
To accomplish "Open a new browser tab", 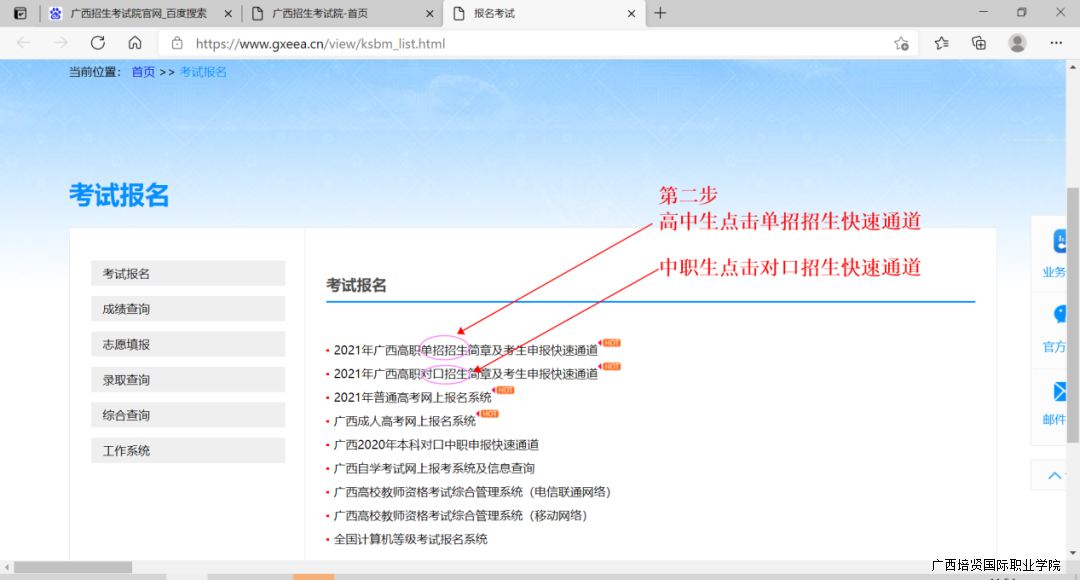I will coord(660,13).
